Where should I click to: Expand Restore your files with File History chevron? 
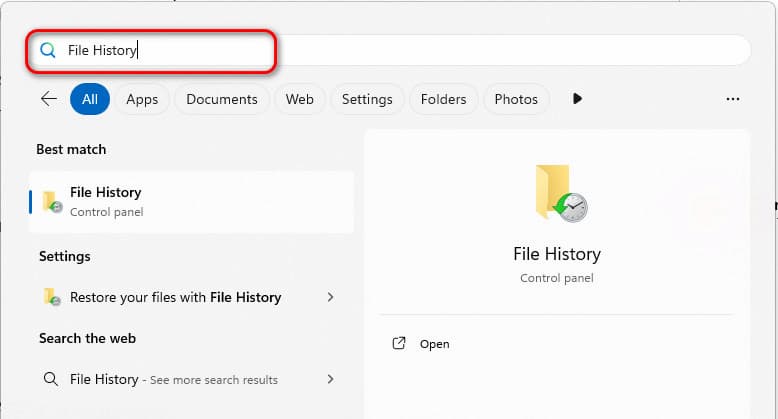(x=330, y=297)
